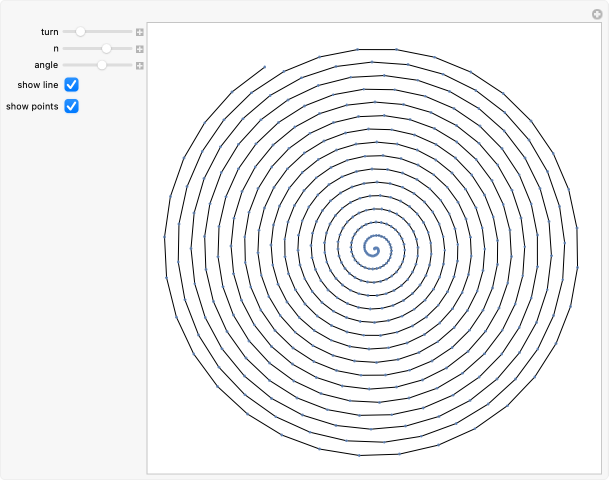Click the angle slider thumb
Image resolution: width=609 pixels, height=481 pixels.
pos(102,65)
